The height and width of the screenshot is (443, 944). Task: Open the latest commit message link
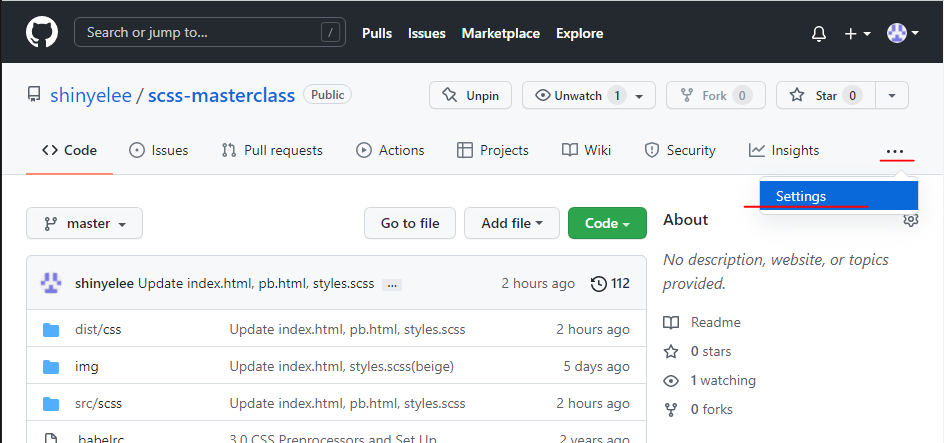click(256, 283)
